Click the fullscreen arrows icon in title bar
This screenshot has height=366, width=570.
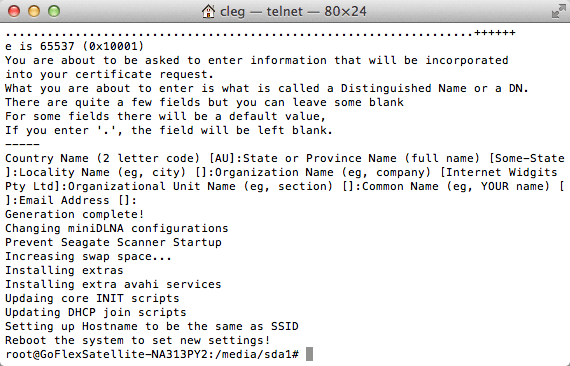[x=558, y=11]
